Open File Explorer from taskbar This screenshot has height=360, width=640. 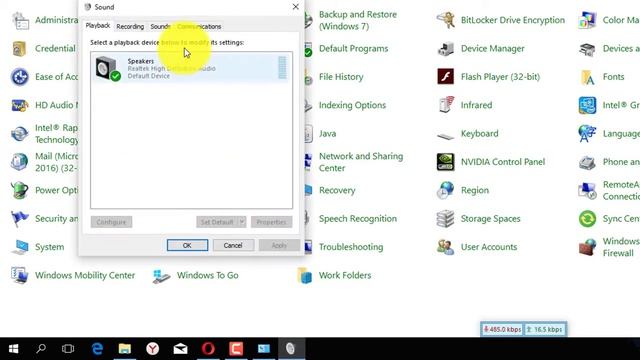pos(124,349)
